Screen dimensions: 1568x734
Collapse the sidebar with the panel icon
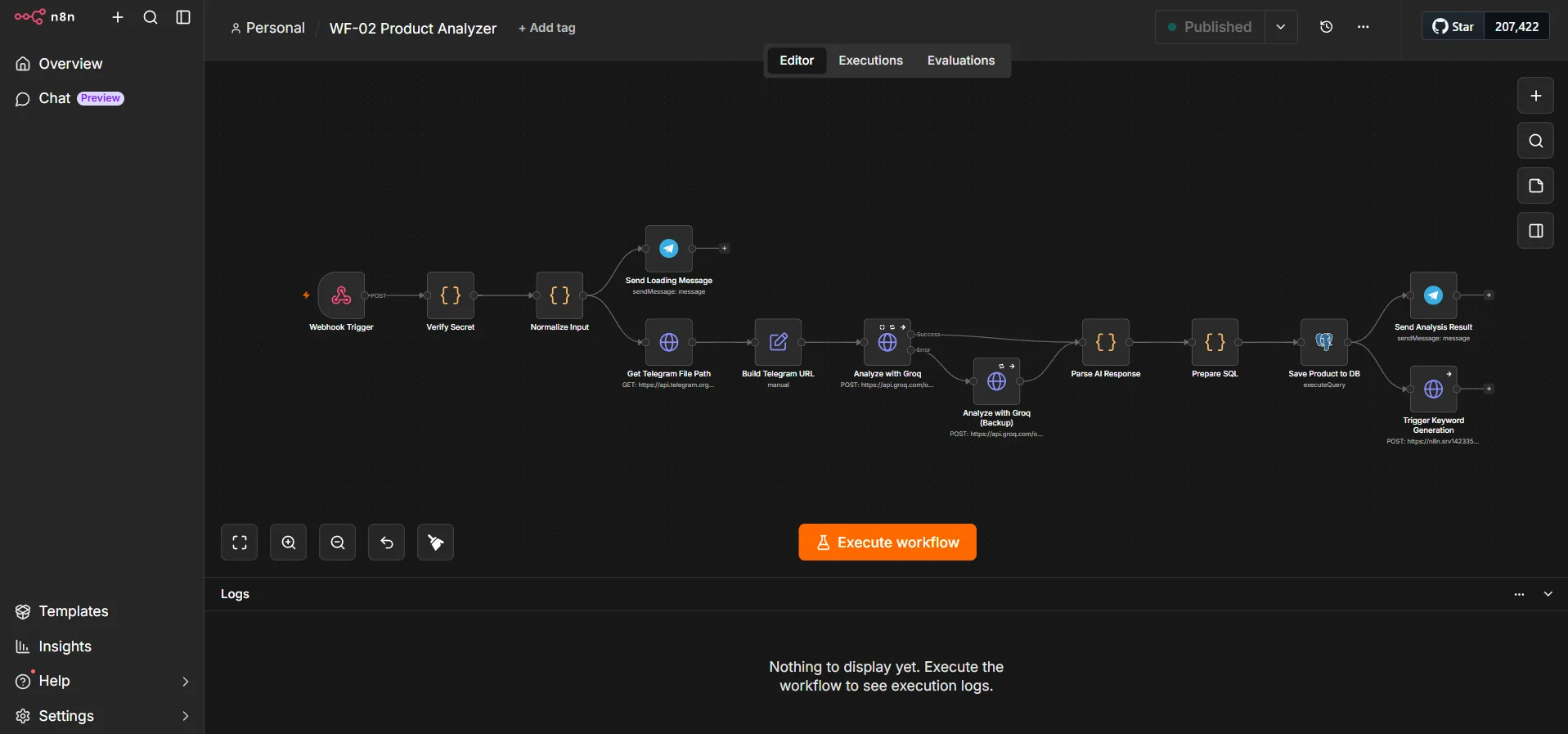tap(183, 17)
